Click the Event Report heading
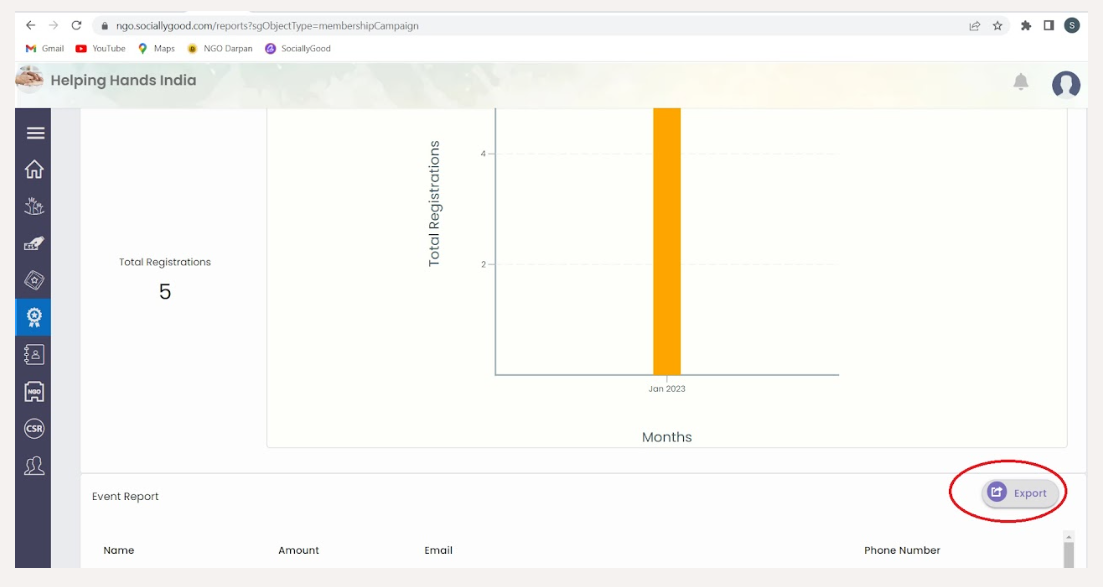The height and width of the screenshot is (587, 1103). click(125, 496)
